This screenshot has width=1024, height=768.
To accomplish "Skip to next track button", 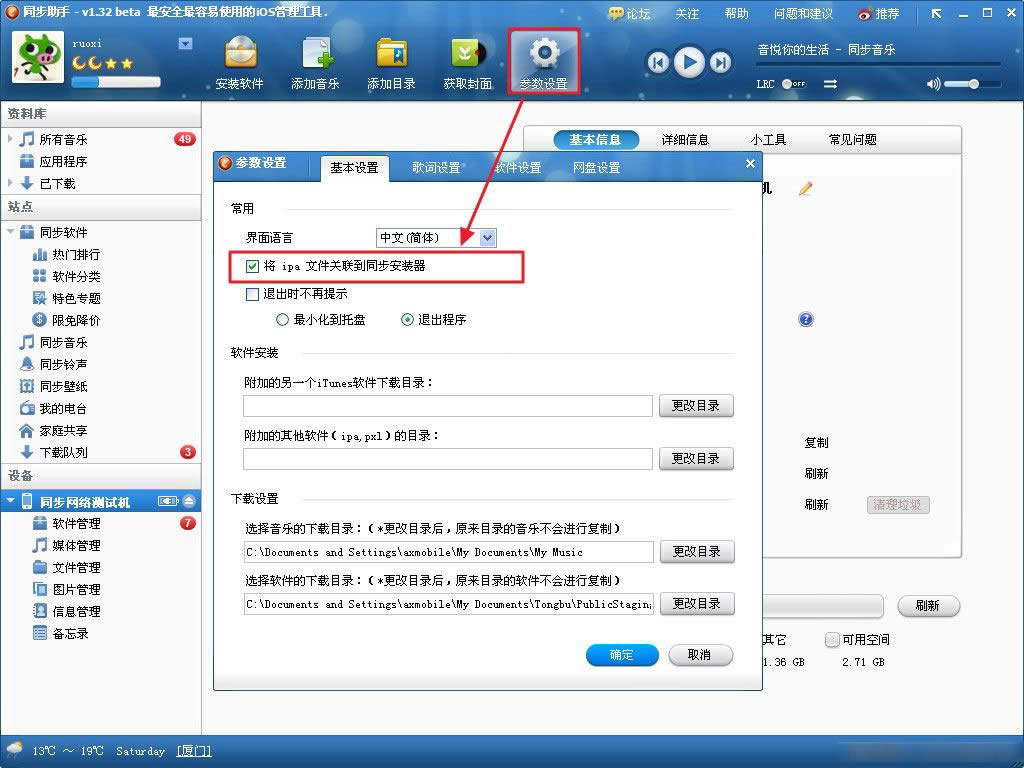I will click(720, 63).
